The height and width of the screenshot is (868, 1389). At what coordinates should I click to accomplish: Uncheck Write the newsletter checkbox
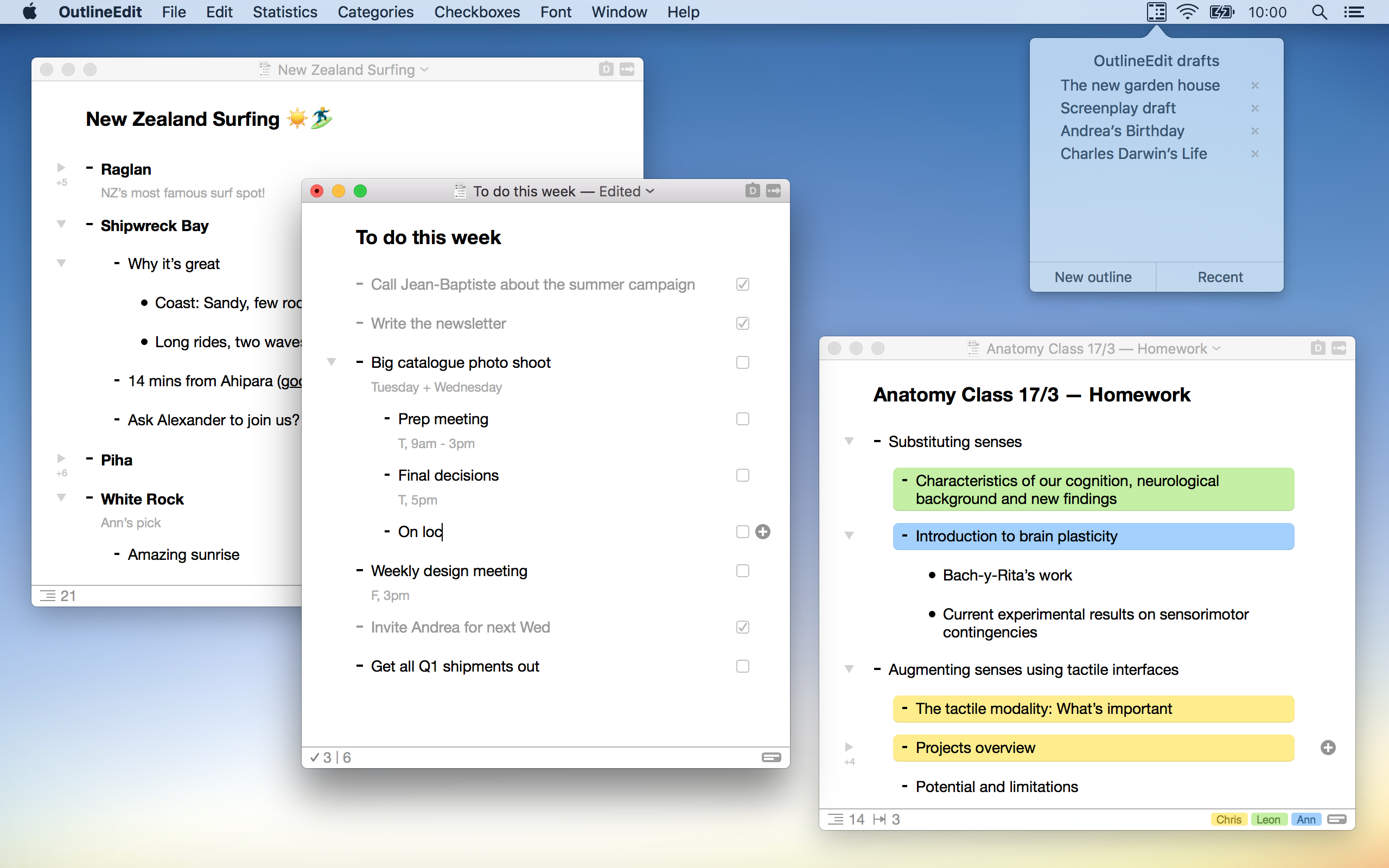click(x=743, y=323)
